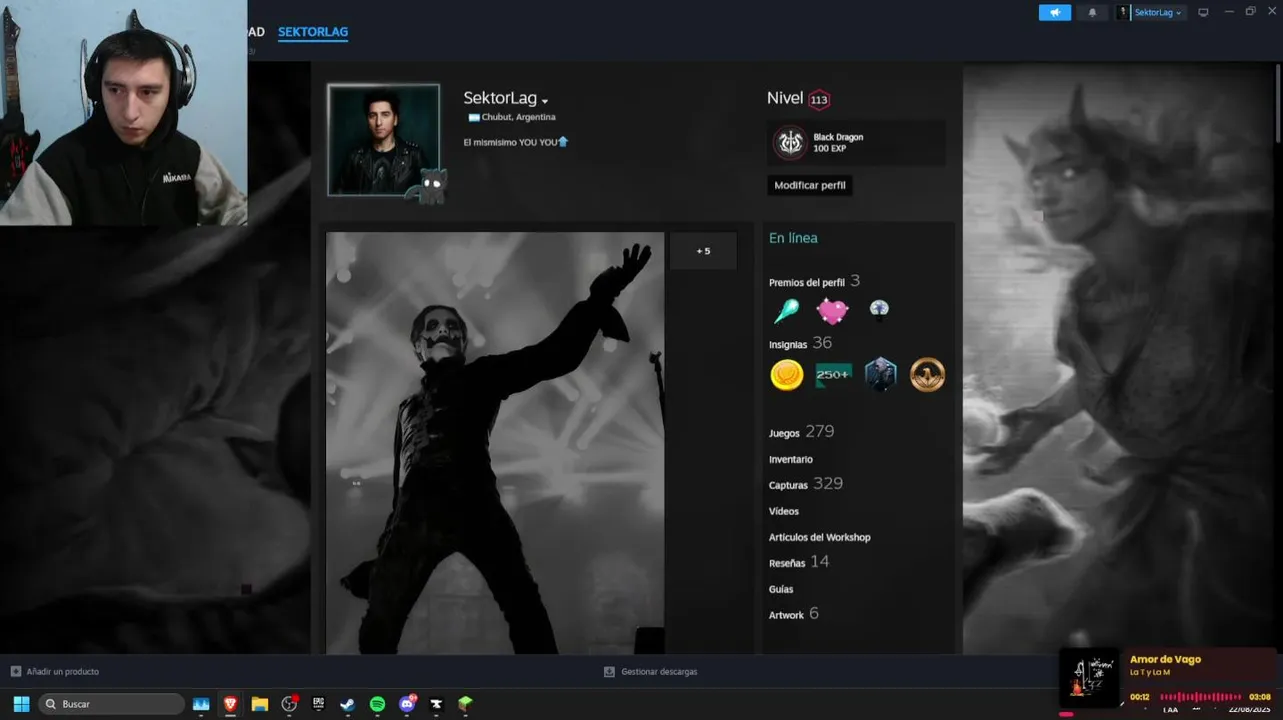Click the pink heart profile award
The image size is (1283, 720).
832,311
